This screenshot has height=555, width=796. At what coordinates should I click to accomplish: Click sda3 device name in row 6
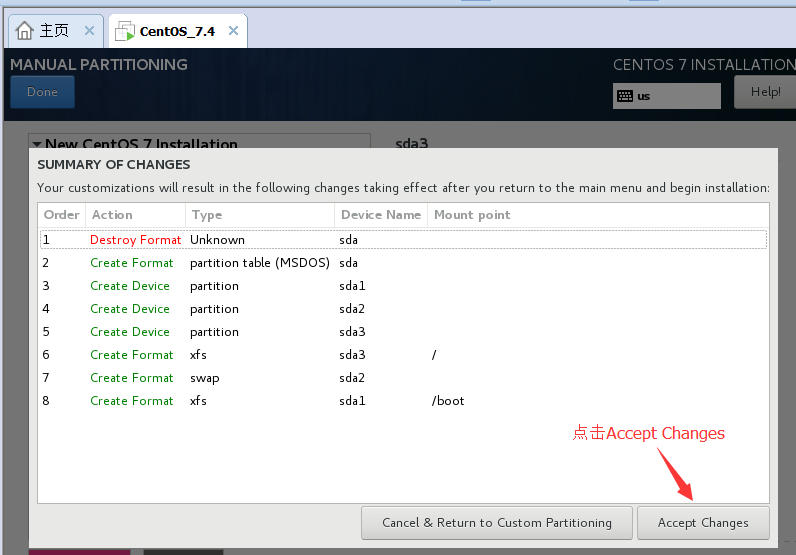352,355
